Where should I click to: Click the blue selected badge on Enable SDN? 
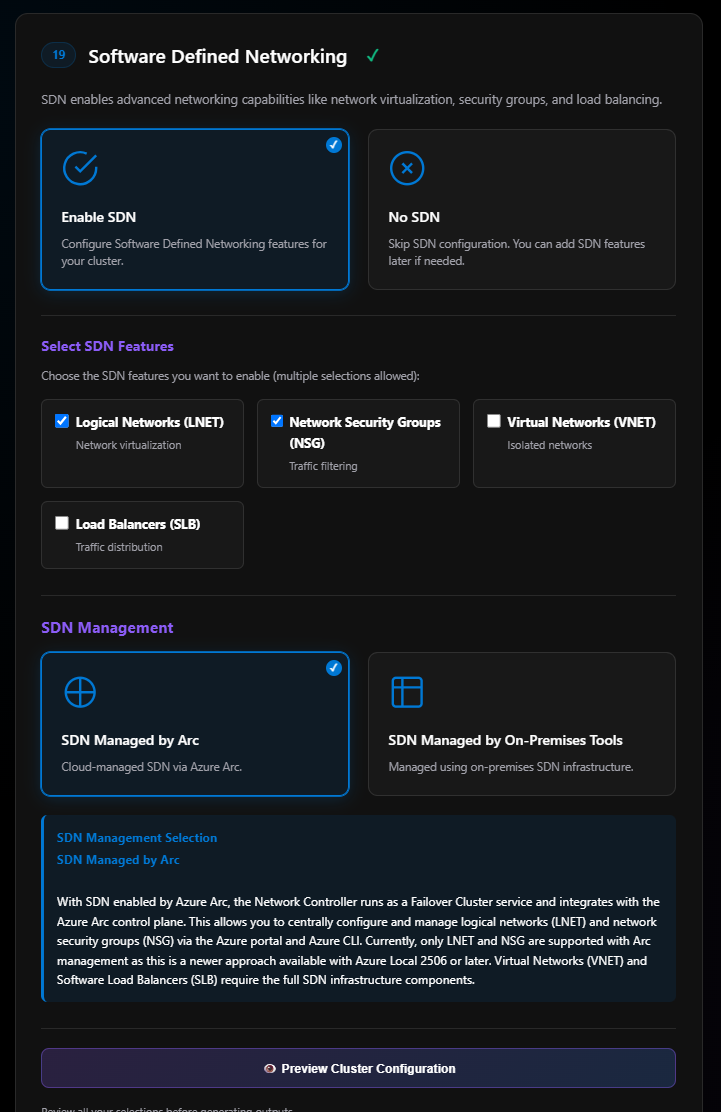tap(334, 145)
